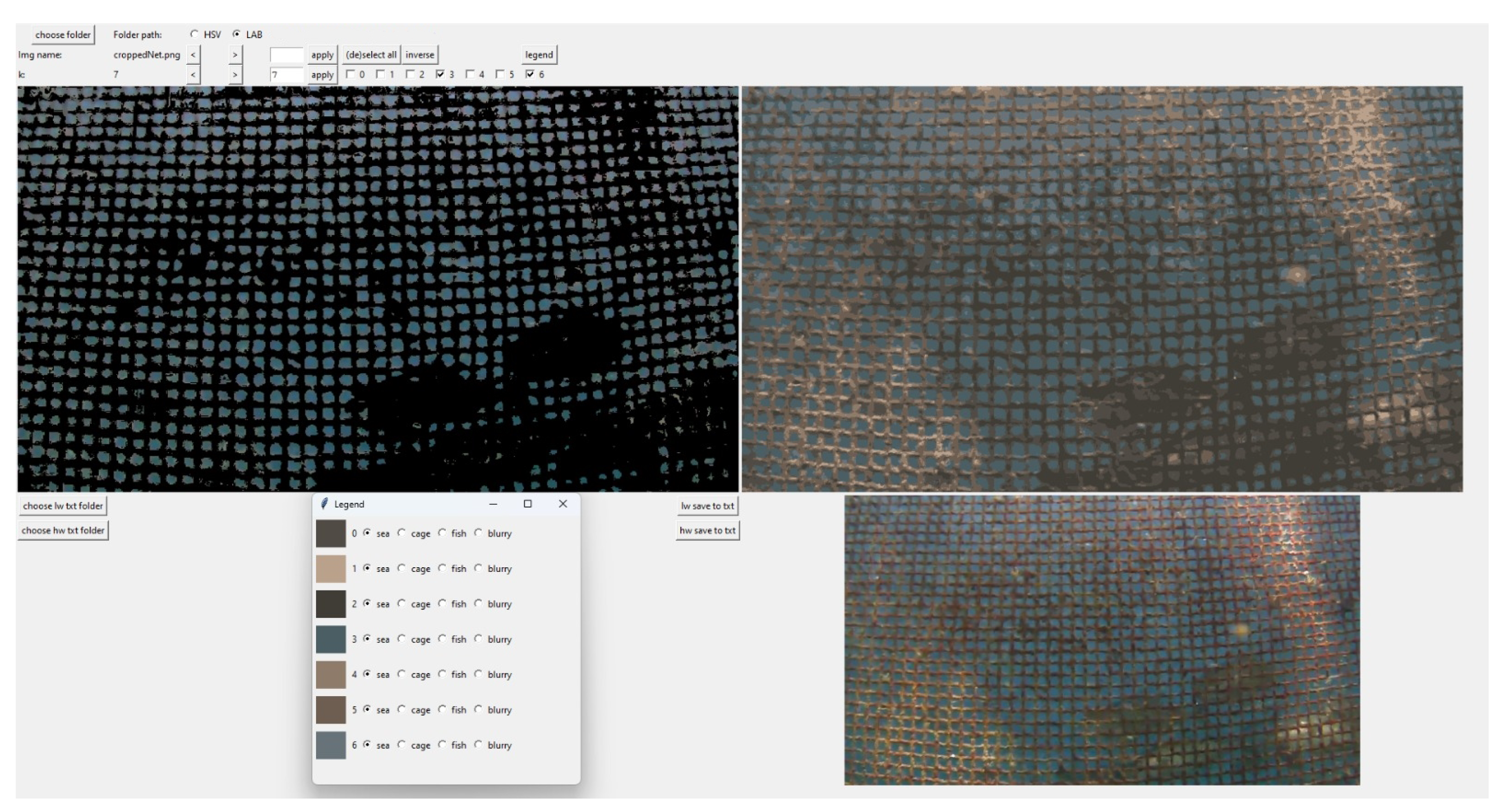The width and height of the screenshot is (1503, 812).
Task: Set cluster 1 to cage in Legend
Action: [401, 568]
